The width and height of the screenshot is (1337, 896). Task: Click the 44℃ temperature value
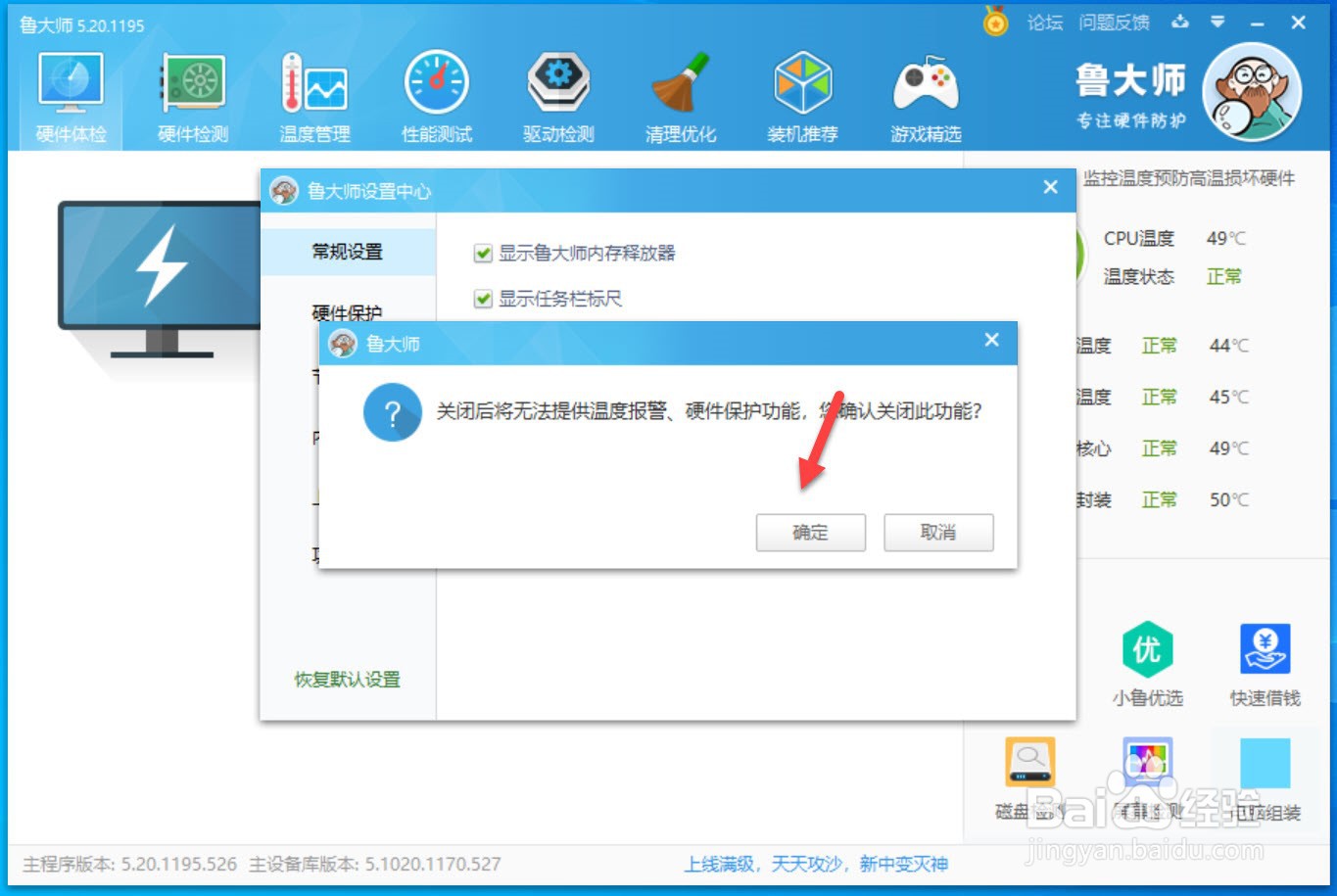[1228, 346]
